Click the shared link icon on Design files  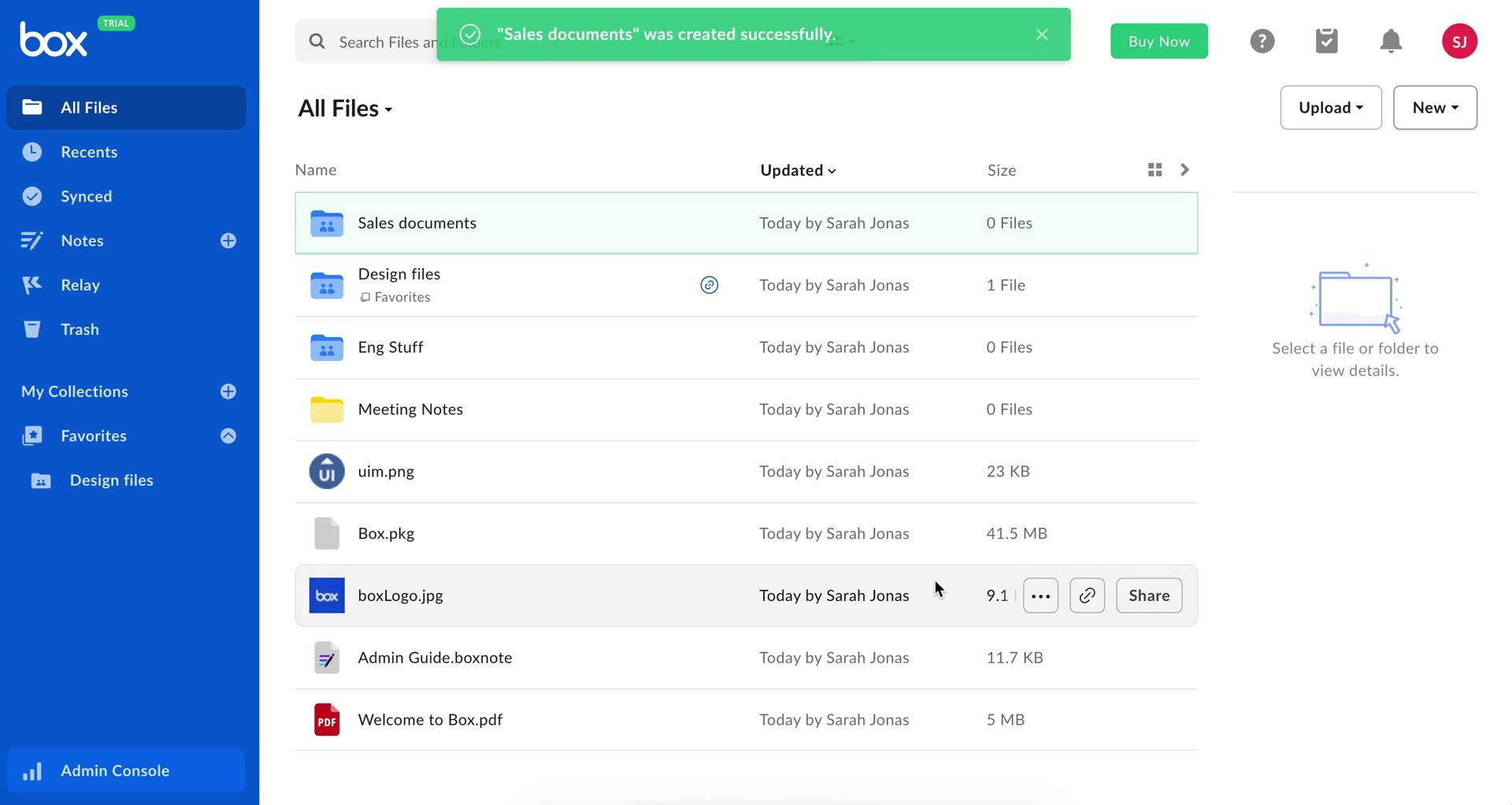click(710, 285)
